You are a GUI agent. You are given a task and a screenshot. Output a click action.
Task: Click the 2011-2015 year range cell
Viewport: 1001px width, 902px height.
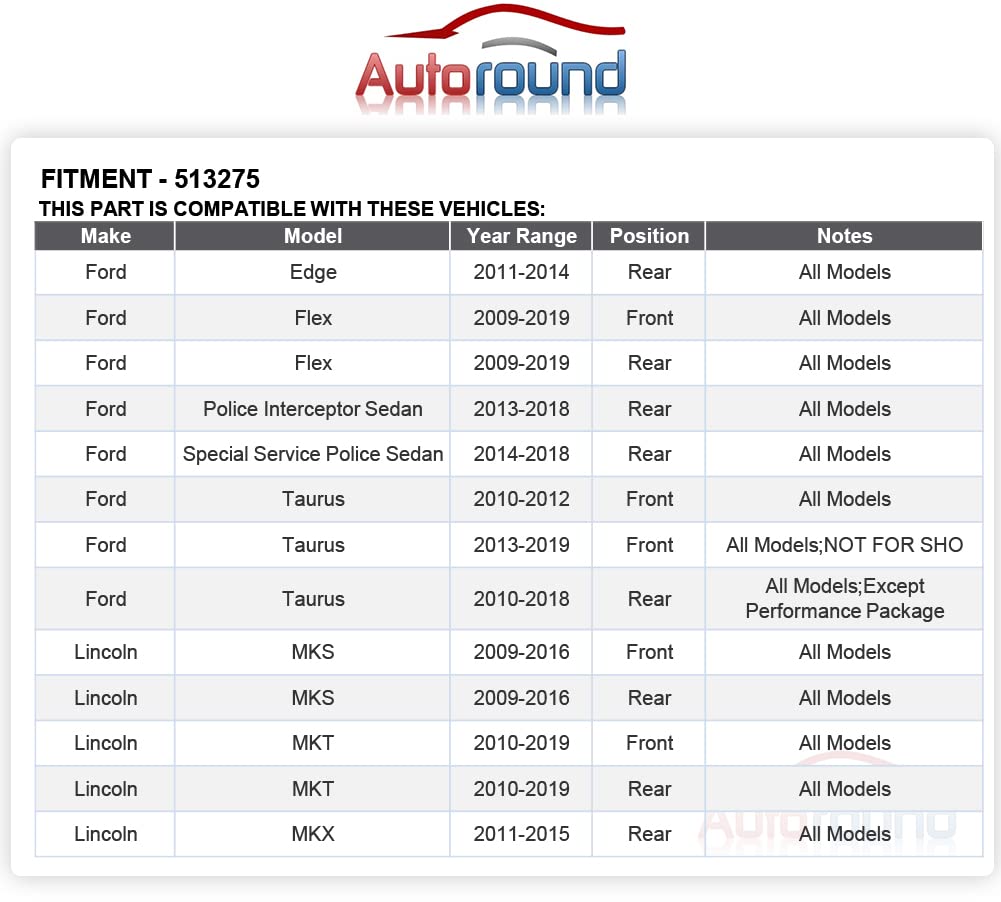click(x=521, y=834)
